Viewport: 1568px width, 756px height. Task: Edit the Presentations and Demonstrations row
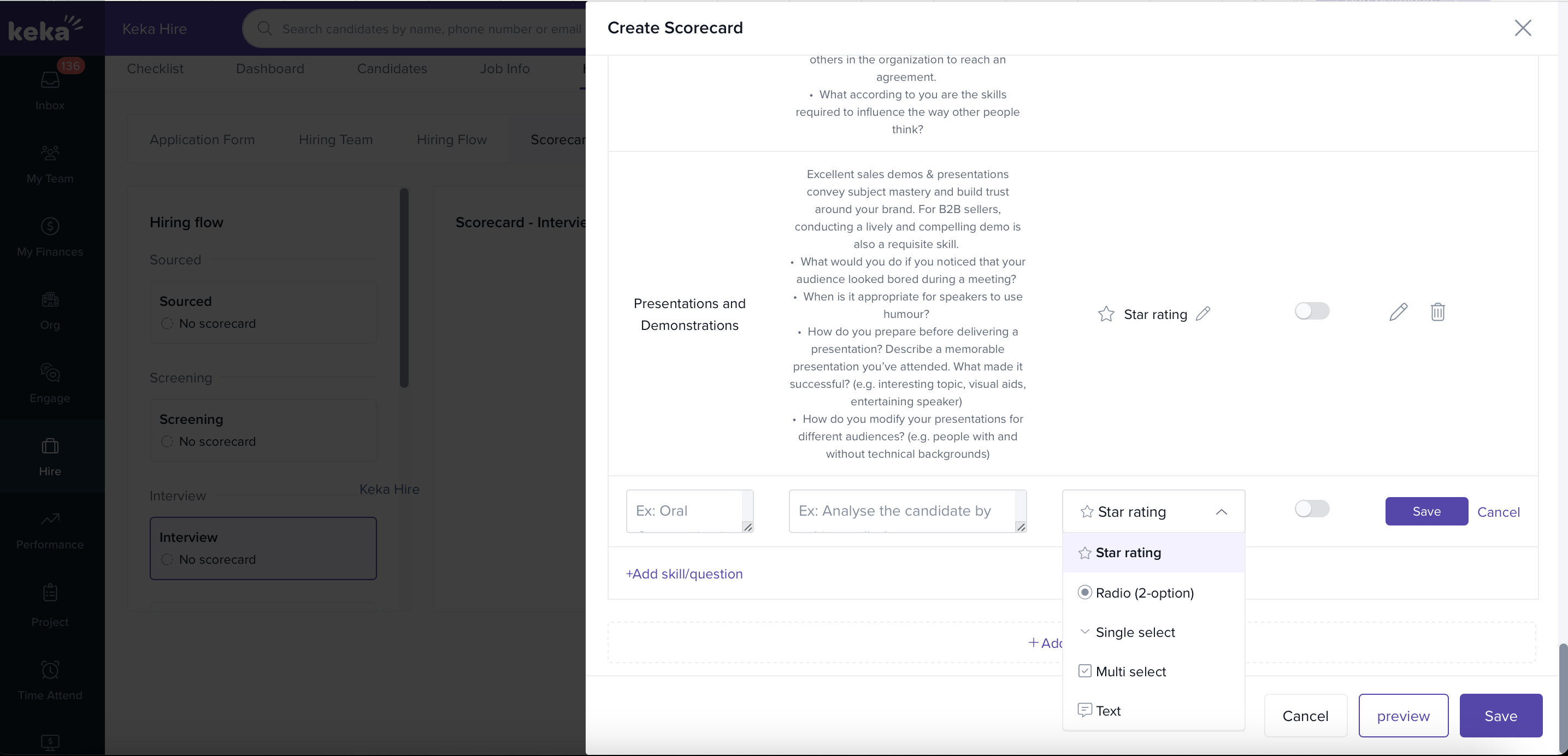coord(1398,312)
